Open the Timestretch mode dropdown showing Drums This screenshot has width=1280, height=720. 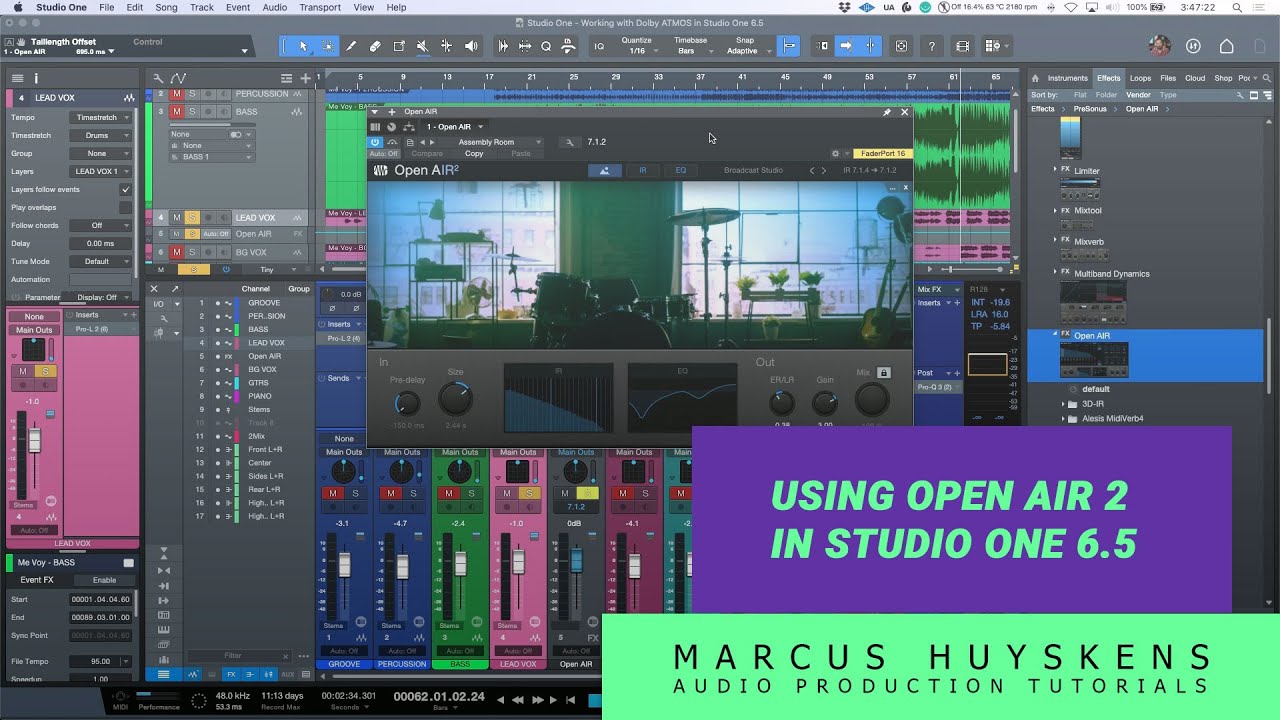[x=100, y=135]
